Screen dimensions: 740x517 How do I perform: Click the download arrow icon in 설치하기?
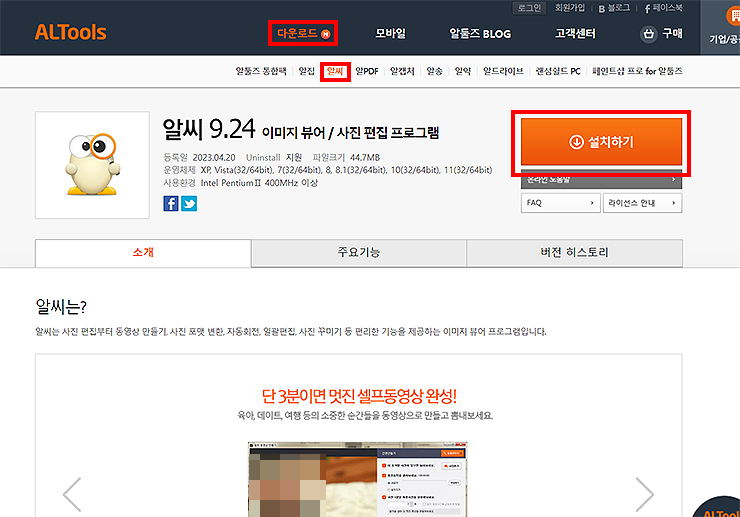576,142
